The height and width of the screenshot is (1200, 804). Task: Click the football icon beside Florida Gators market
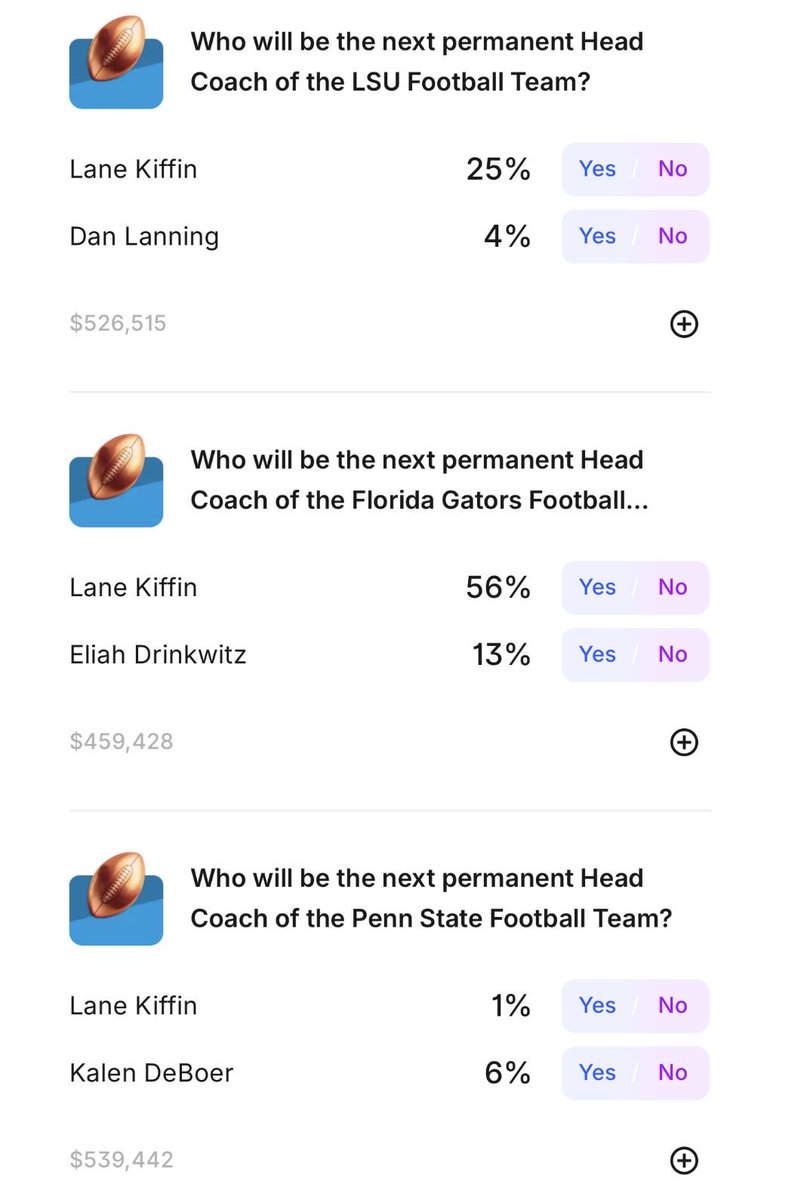(x=116, y=480)
